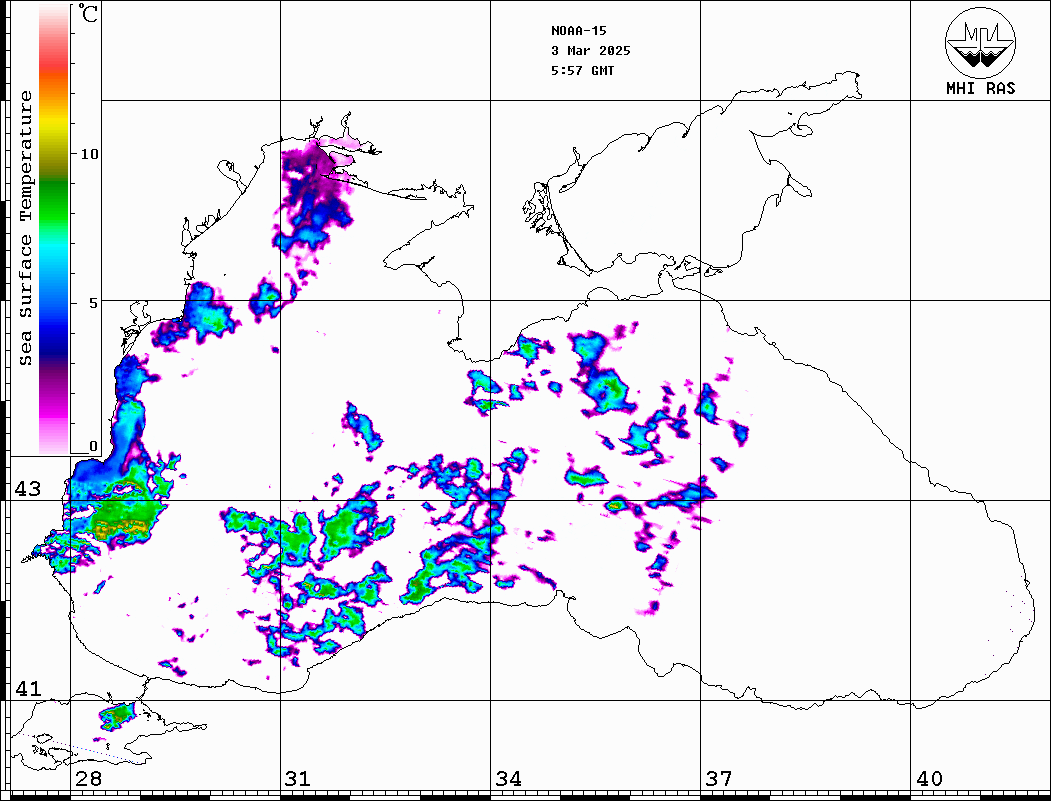Click longitude label 31
The height and width of the screenshot is (801, 1051).
click(298, 778)
